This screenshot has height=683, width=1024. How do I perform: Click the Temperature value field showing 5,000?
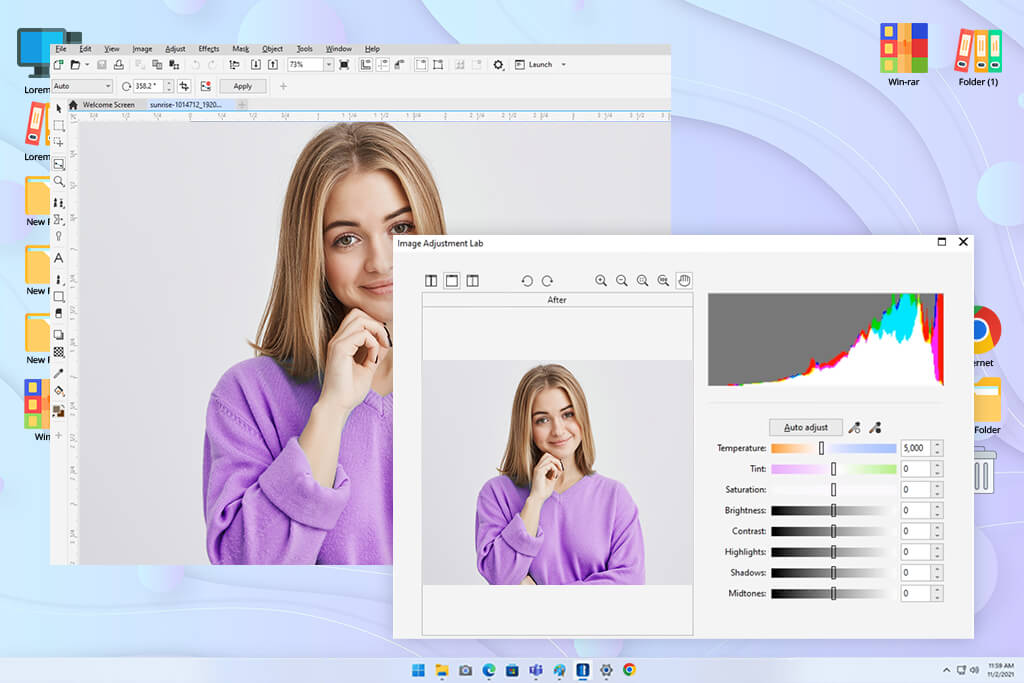916,448
